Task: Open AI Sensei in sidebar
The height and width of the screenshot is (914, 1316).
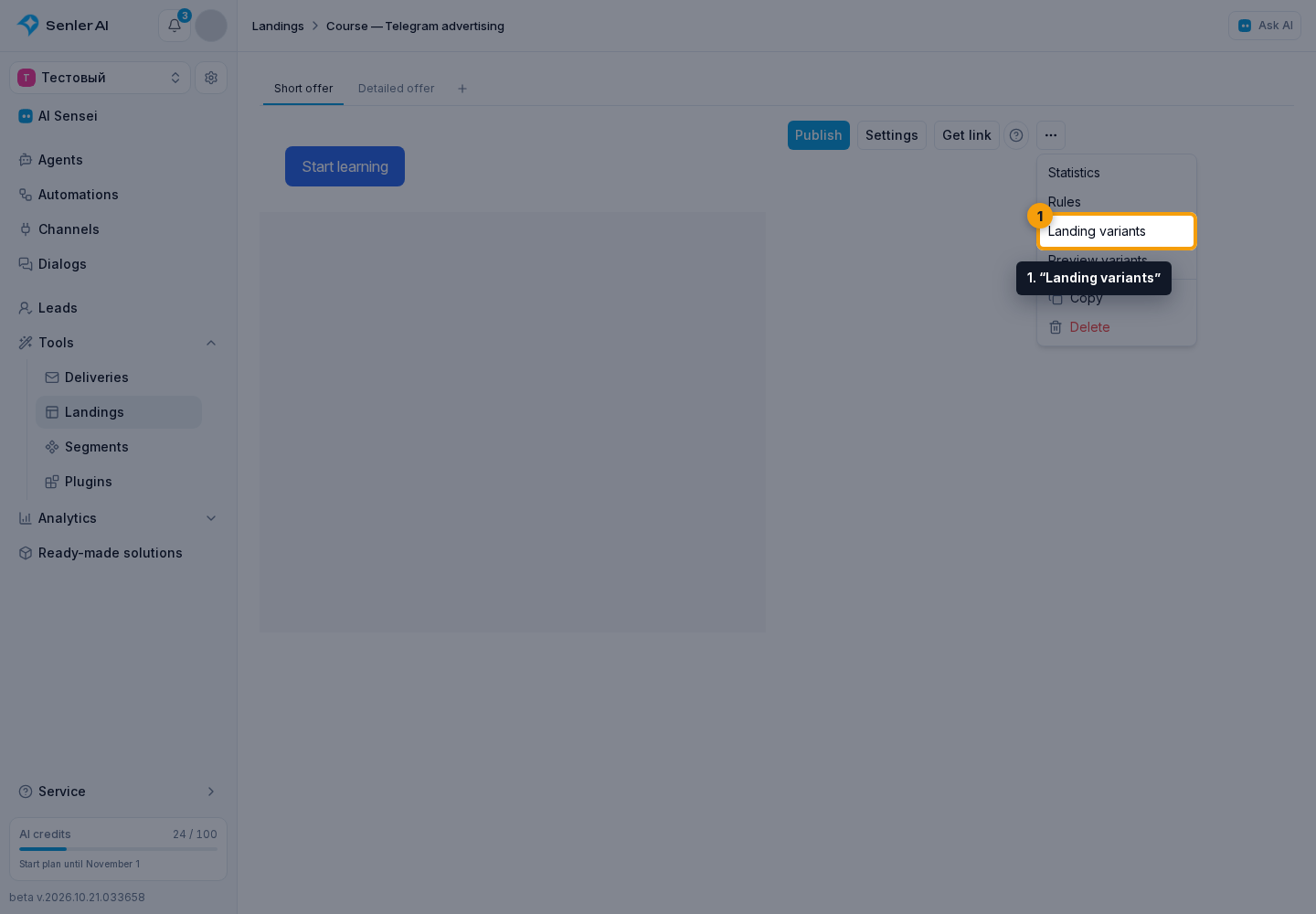Action: tap(118, 116)
